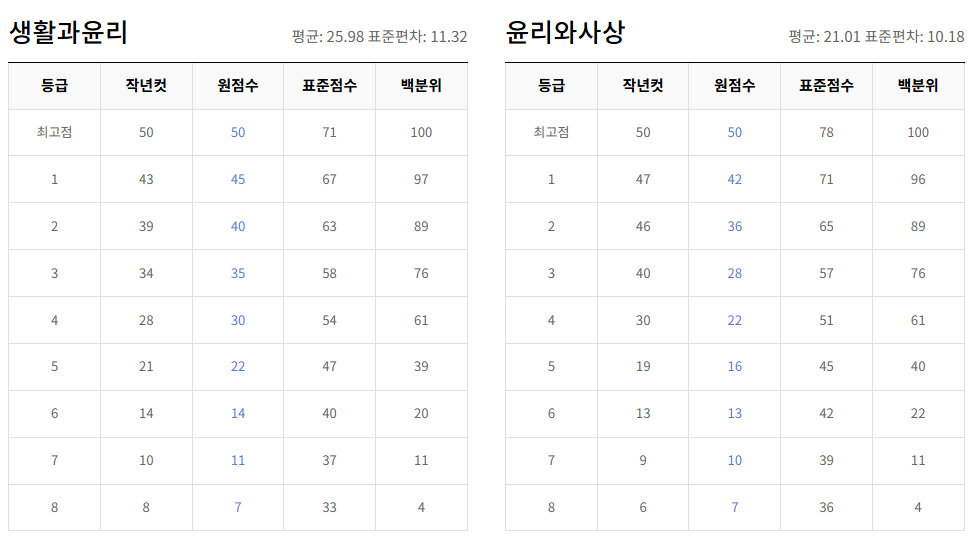Click 원점수 header in 윤리와사상 table
This screenshot has width=968, height=542.
pyautogui.click(x=735, y=85)
